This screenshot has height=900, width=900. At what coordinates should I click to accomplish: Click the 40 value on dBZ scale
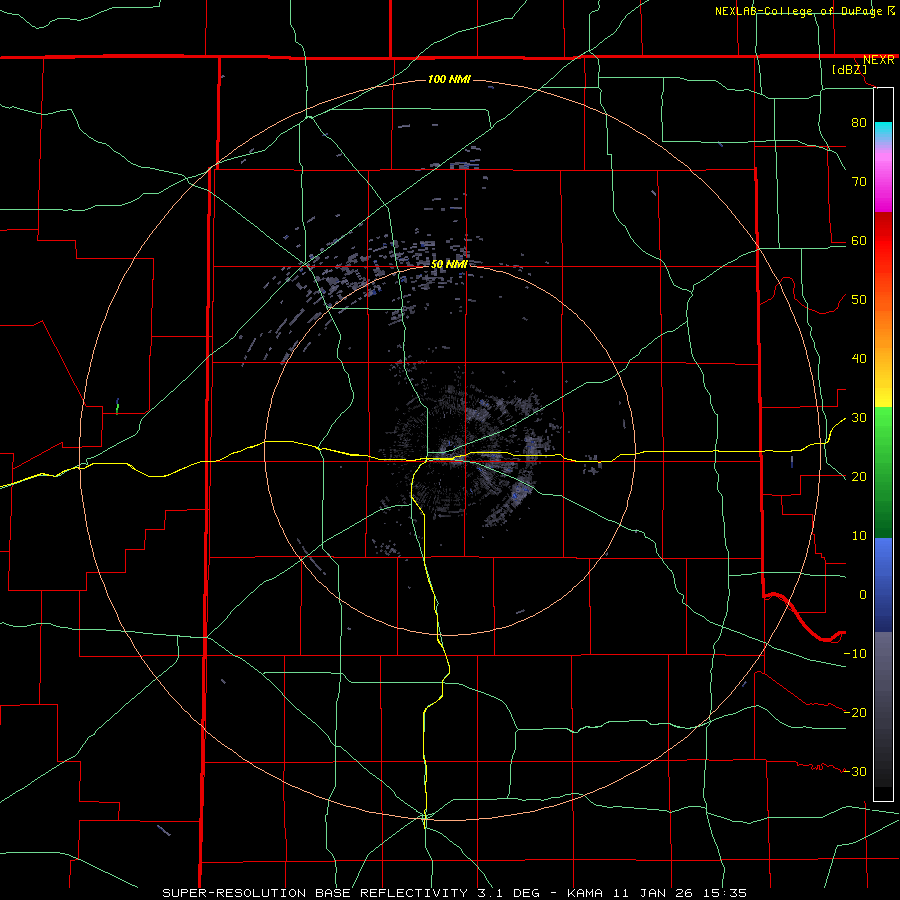coord(859,358)
